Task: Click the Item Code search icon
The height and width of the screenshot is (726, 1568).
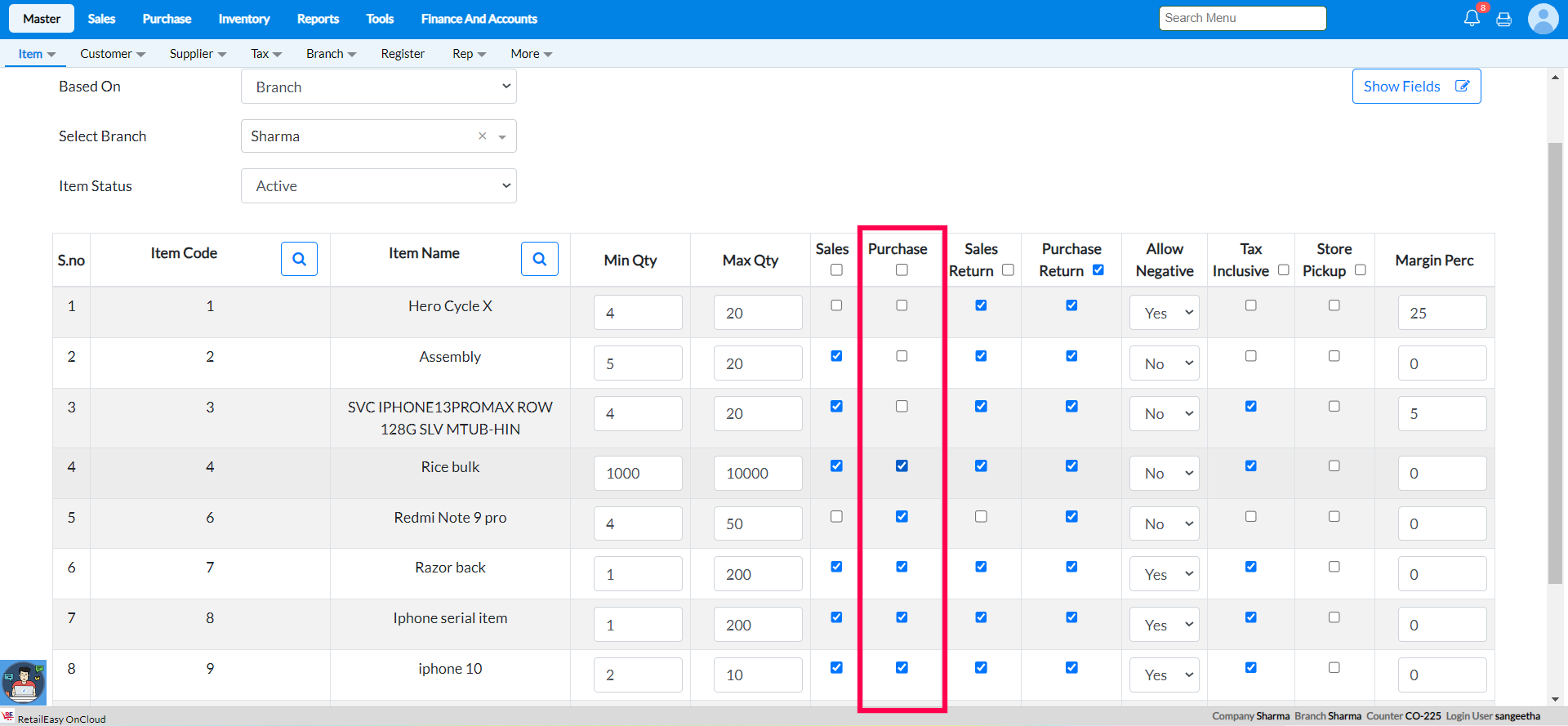Action: (x=299, y=259)
